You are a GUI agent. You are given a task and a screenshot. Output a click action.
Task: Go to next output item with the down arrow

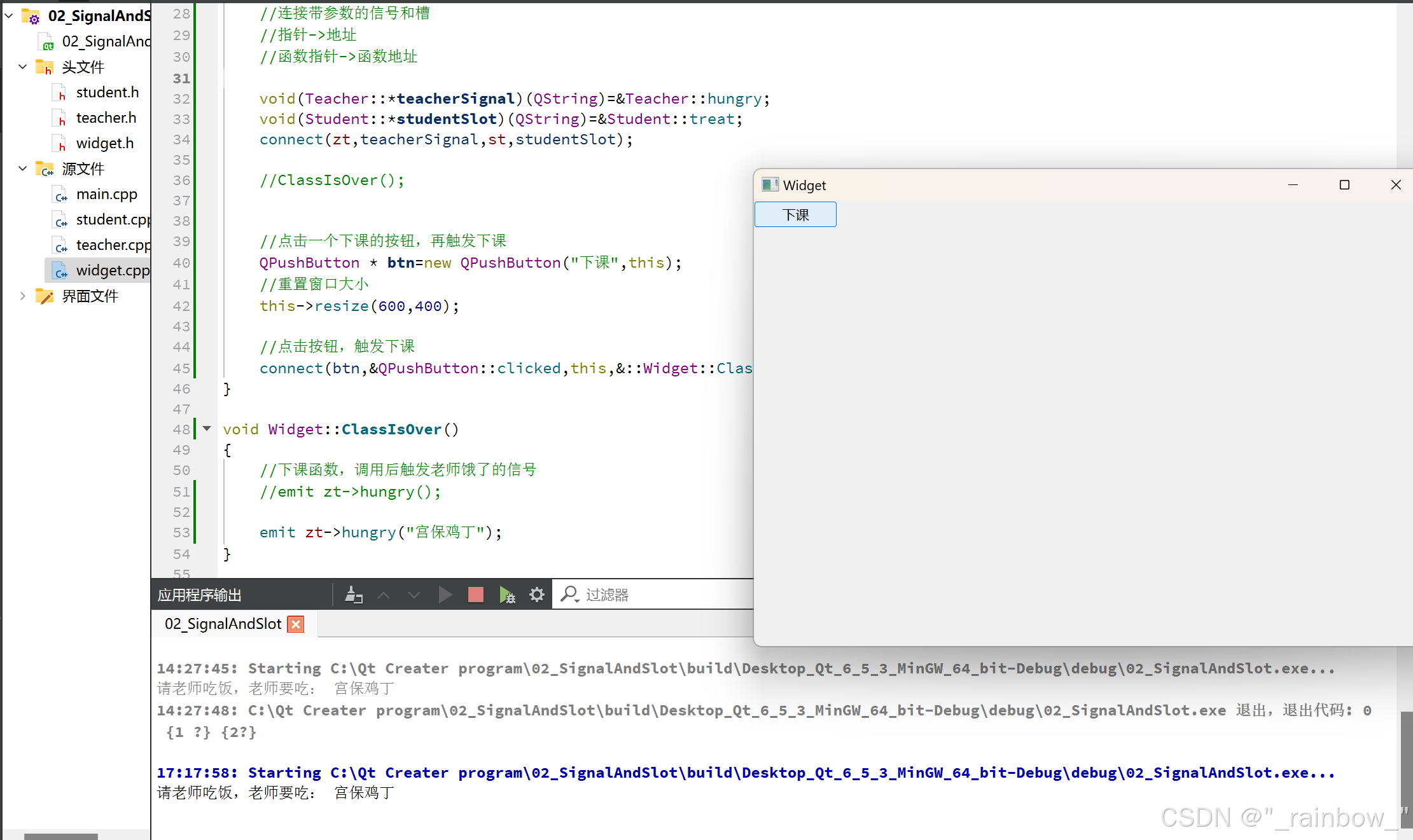(414, 595)
